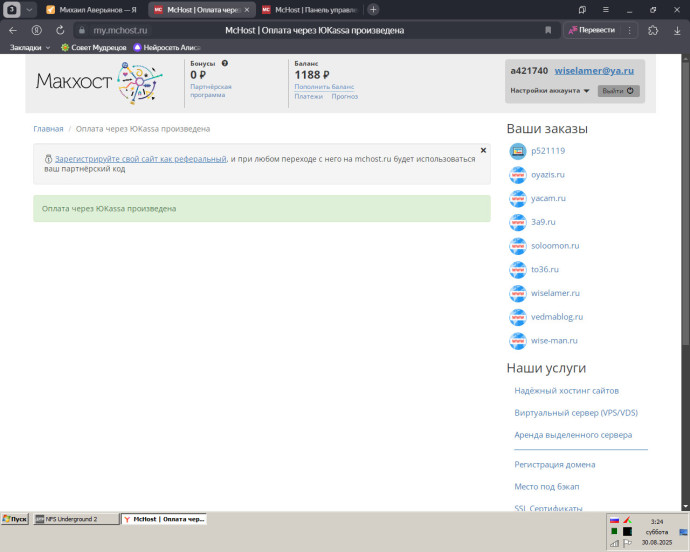Open the Прогноз link

click(x=345, y=96)
